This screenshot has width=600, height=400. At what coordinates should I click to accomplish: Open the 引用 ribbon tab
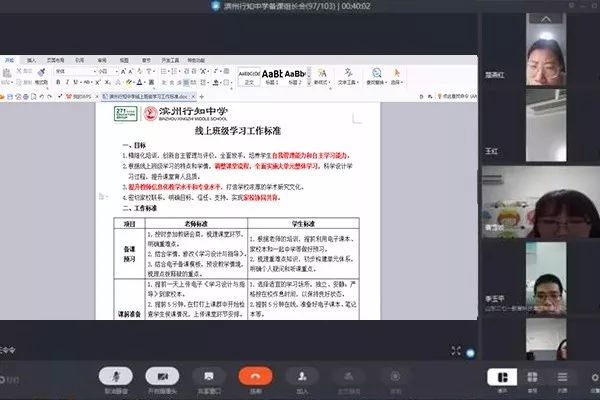[x=80, y=60]
